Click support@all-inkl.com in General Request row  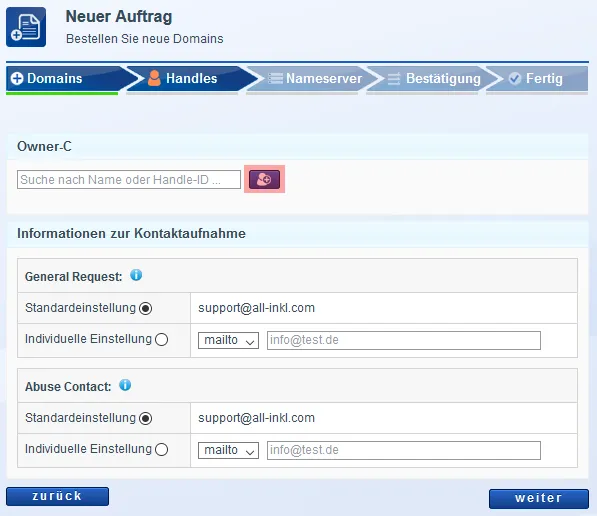point(256,308)
